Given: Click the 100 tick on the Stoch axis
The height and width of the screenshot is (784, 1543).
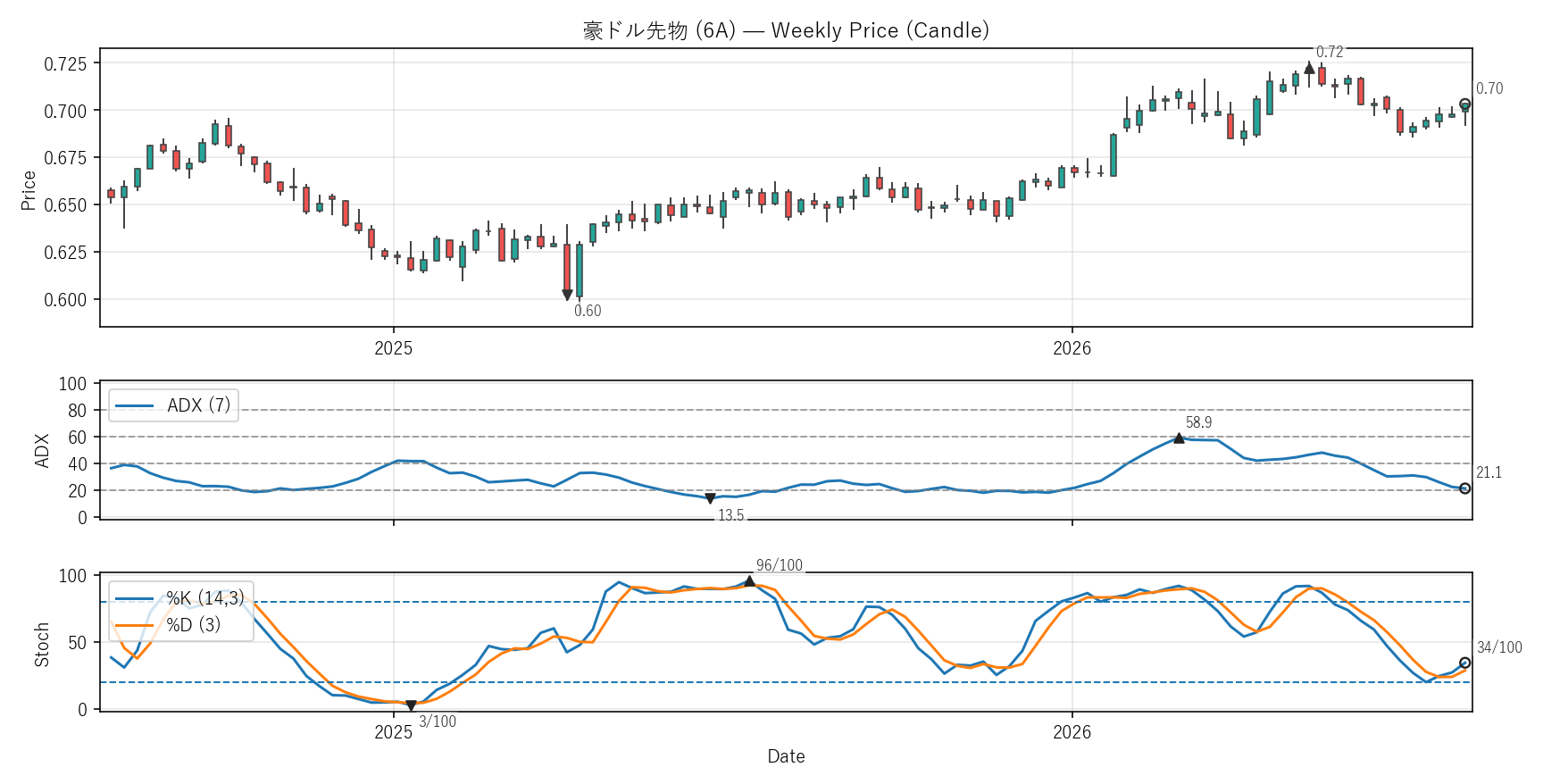Looking at the screenshot, I should pos(73,576).
